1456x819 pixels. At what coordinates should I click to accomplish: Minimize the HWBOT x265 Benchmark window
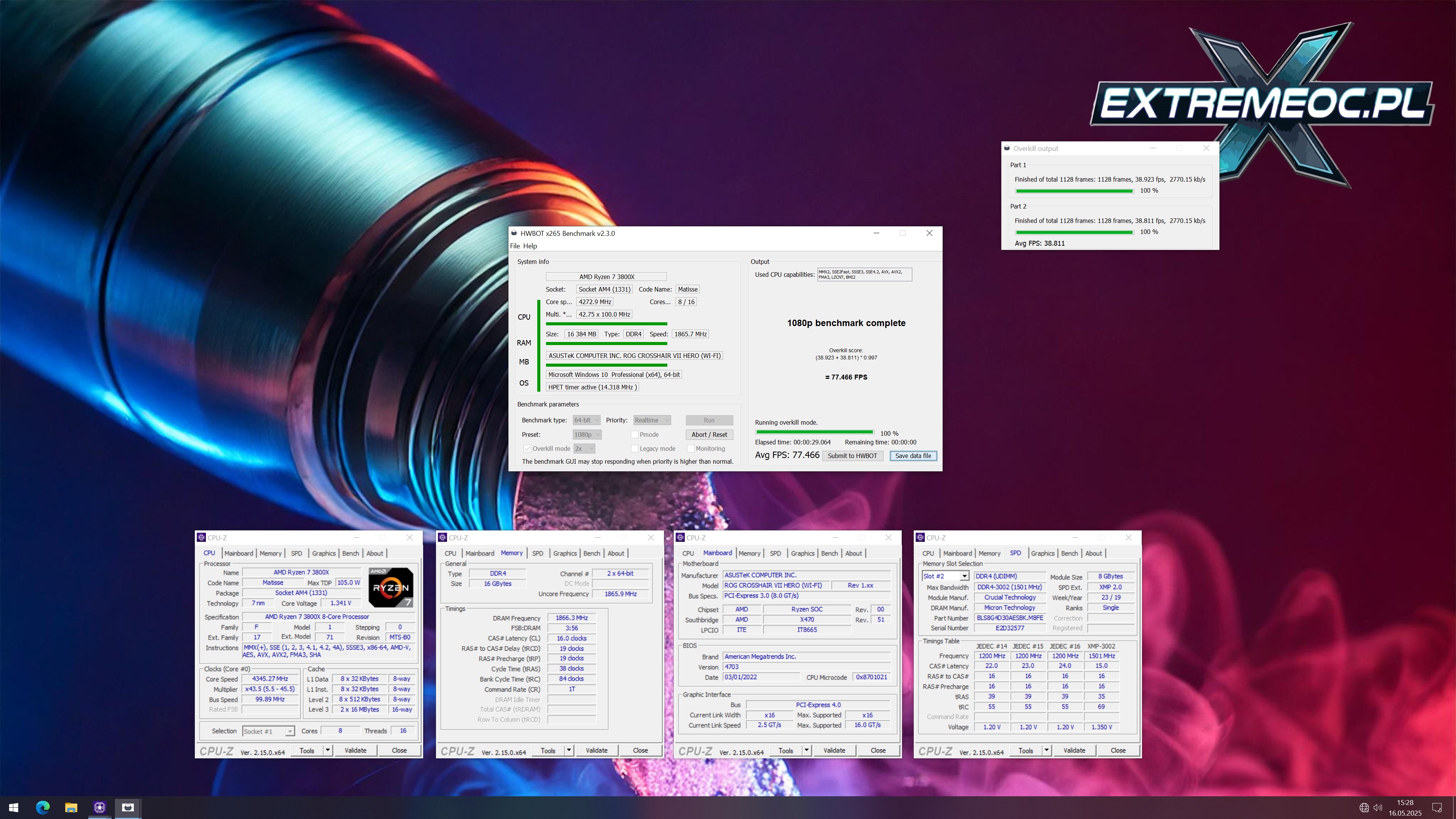[x=877, y=233]
